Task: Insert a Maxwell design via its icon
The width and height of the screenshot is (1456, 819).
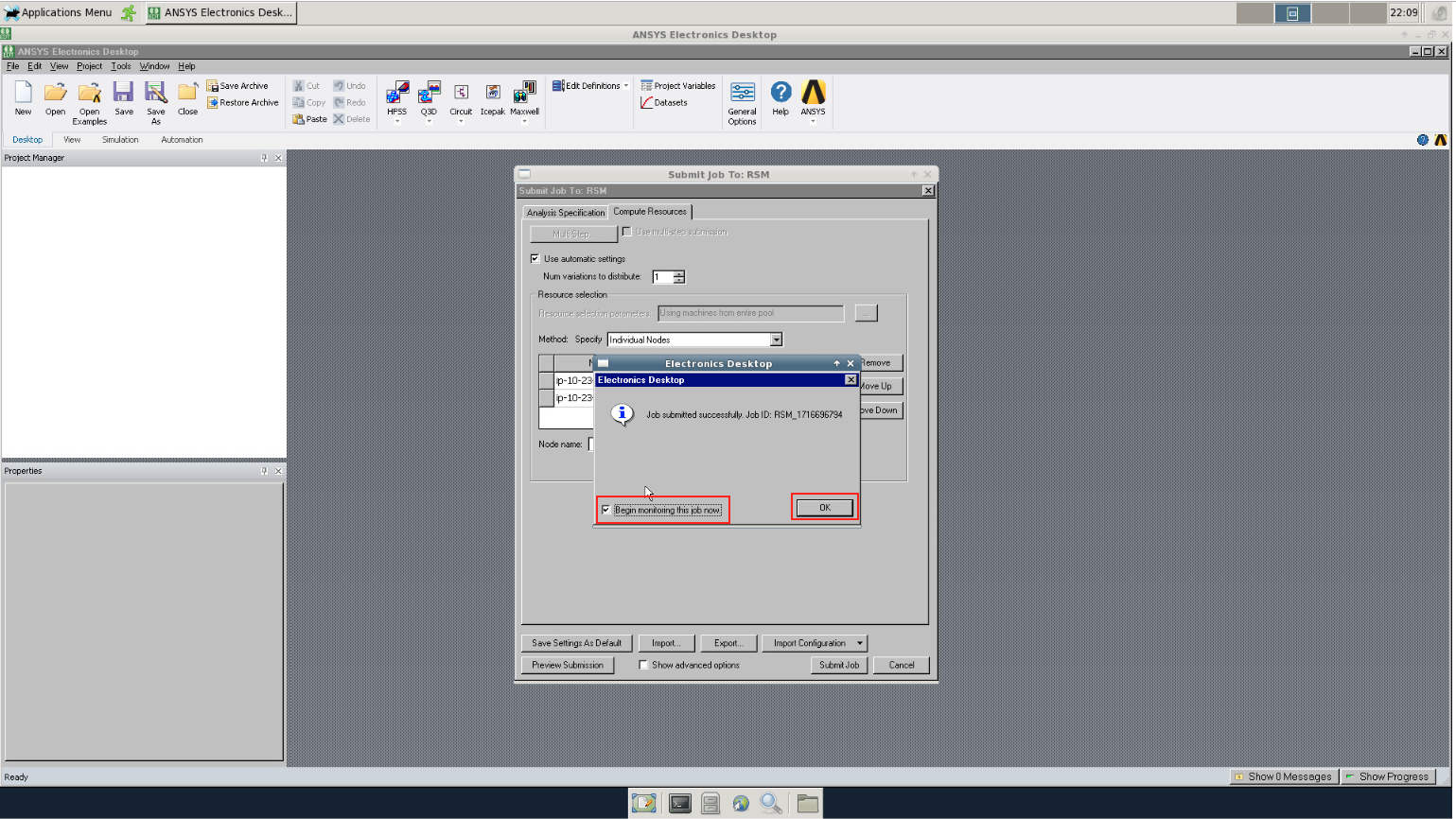Action: point(525,93)
